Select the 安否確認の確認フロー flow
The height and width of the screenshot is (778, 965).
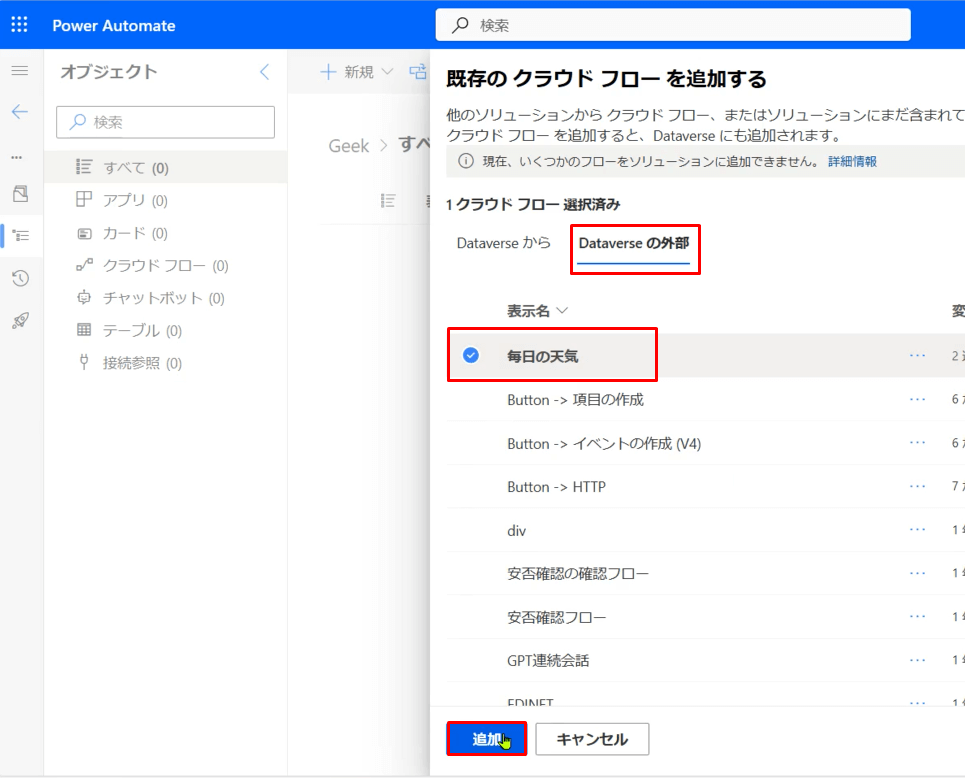(x=578, y=574)
